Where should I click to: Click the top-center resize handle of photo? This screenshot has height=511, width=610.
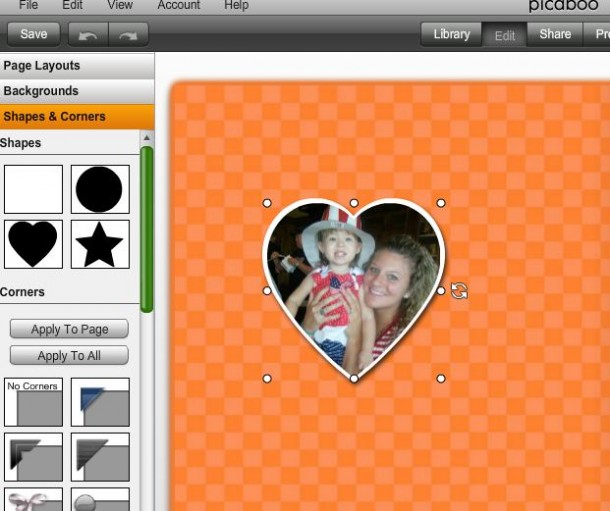pyautogui.click(x=354, y=203)
